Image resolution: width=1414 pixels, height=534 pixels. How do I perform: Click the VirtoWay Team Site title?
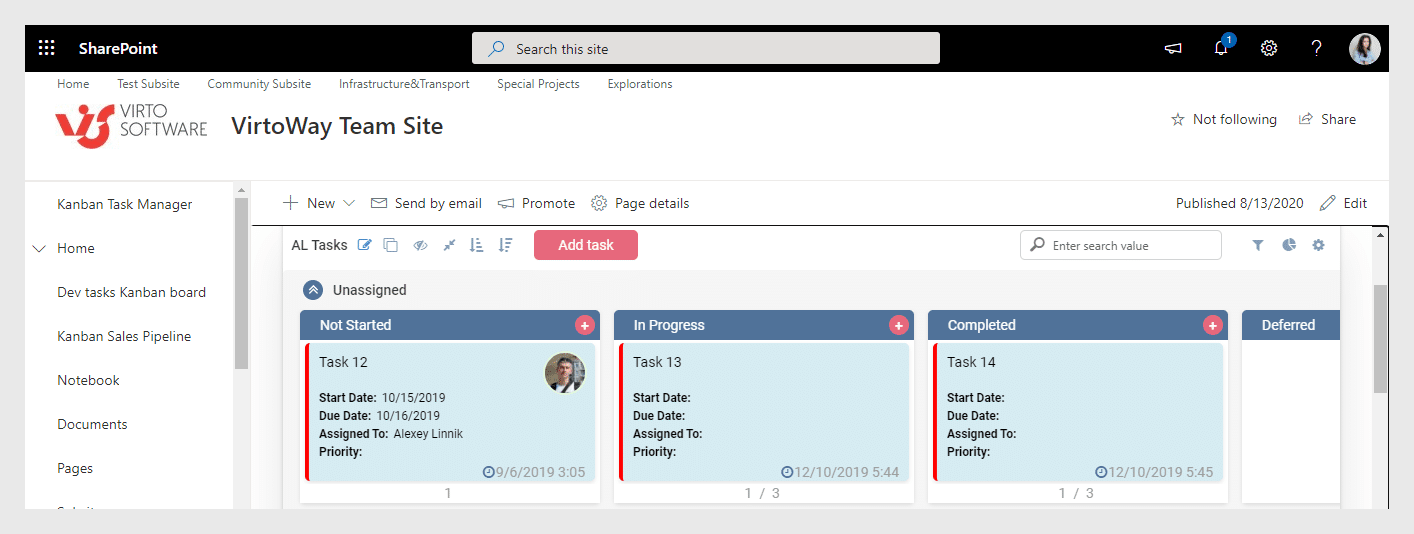click(x=337, y=126)
